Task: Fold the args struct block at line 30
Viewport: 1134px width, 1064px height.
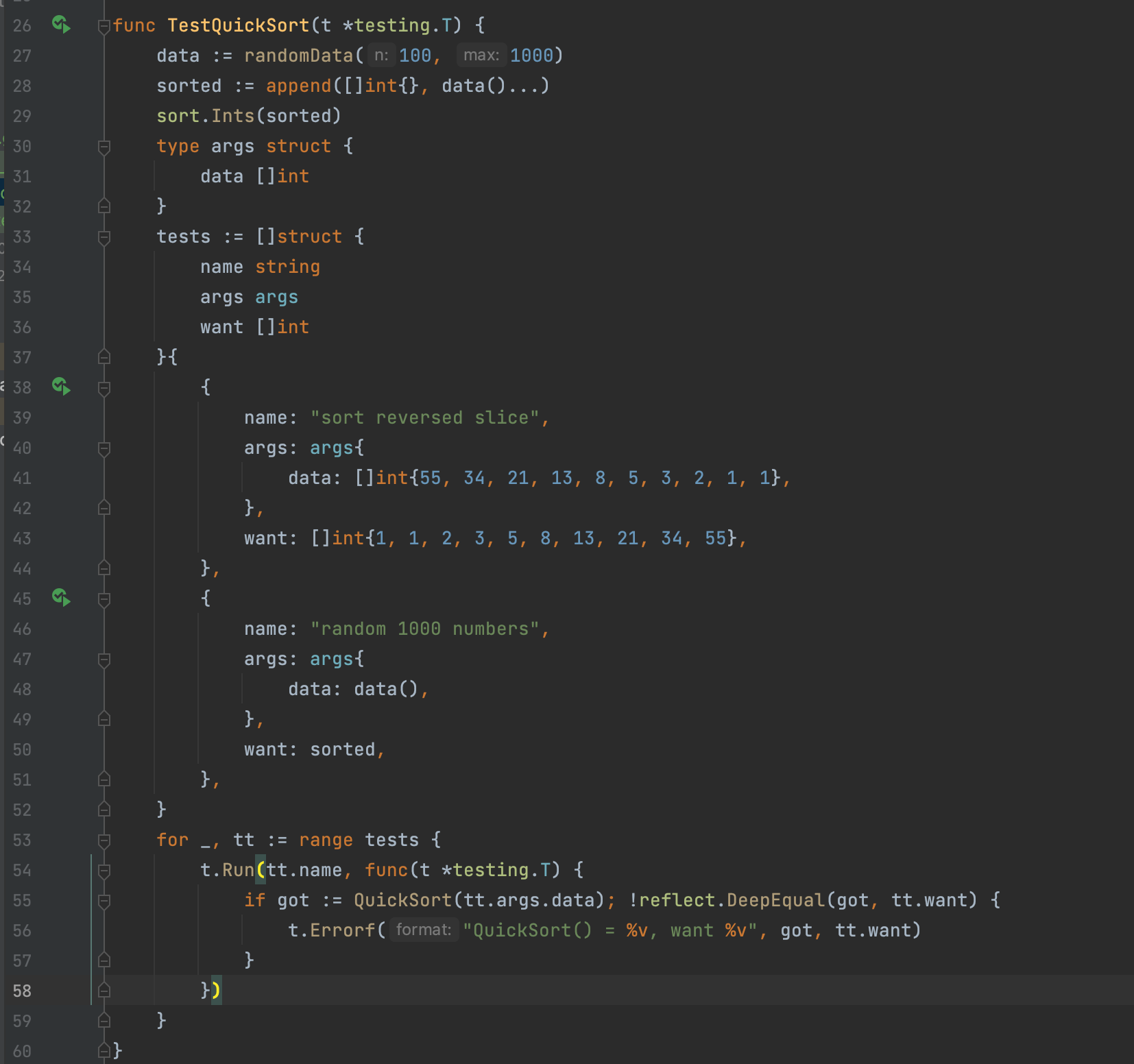Action: point(104,147)
